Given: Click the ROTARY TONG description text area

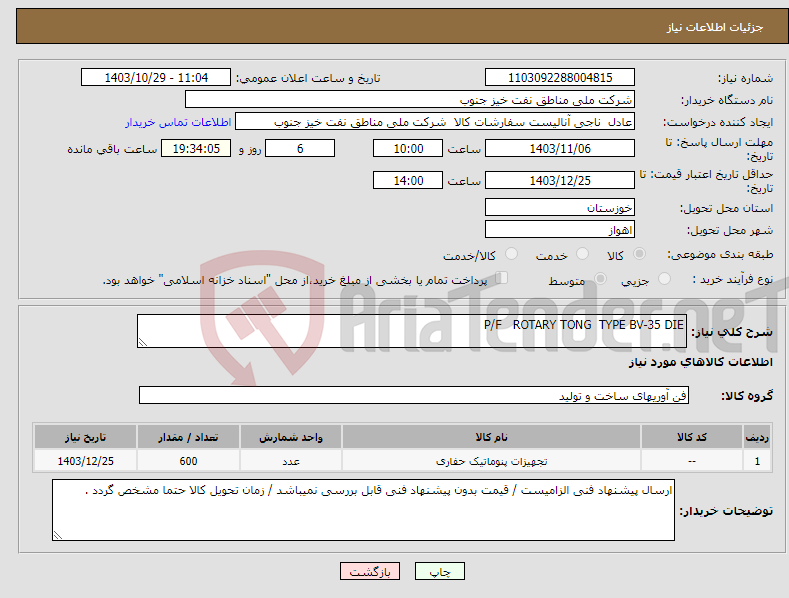Looking at the screenshot, I should [x=412, y=331].
